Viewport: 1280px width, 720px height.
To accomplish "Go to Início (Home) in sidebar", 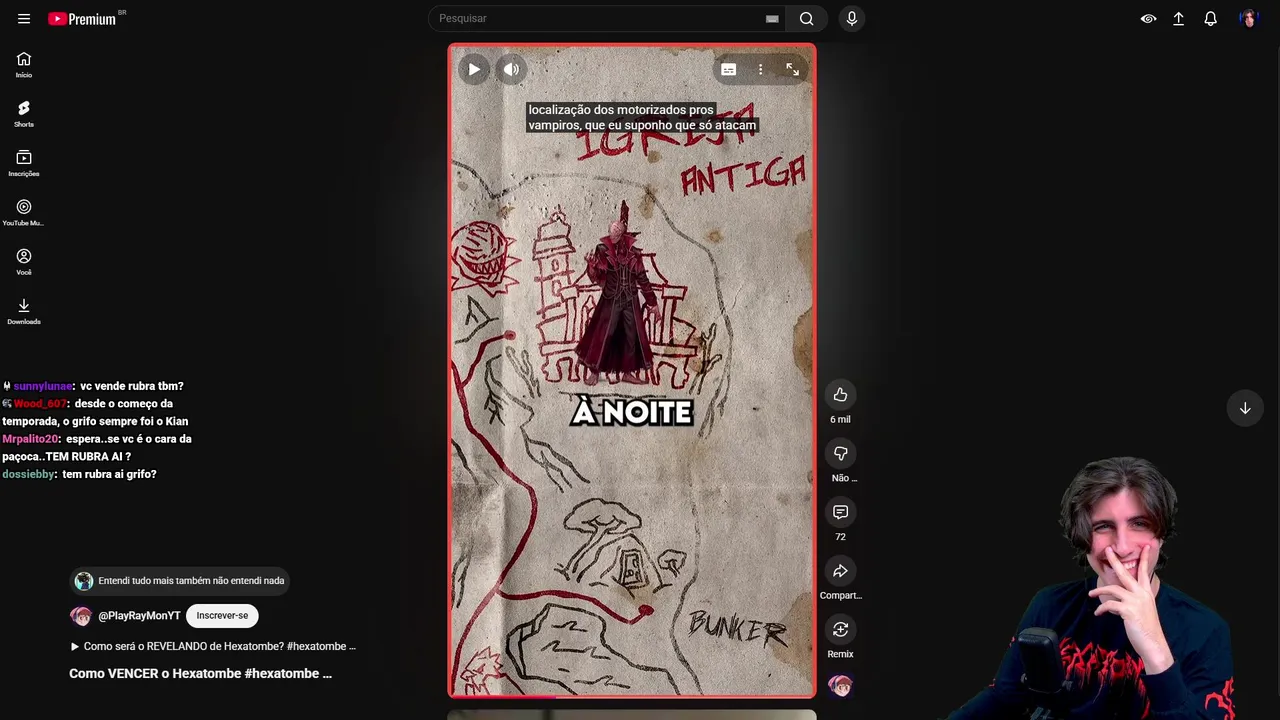I will pos(24,65).
